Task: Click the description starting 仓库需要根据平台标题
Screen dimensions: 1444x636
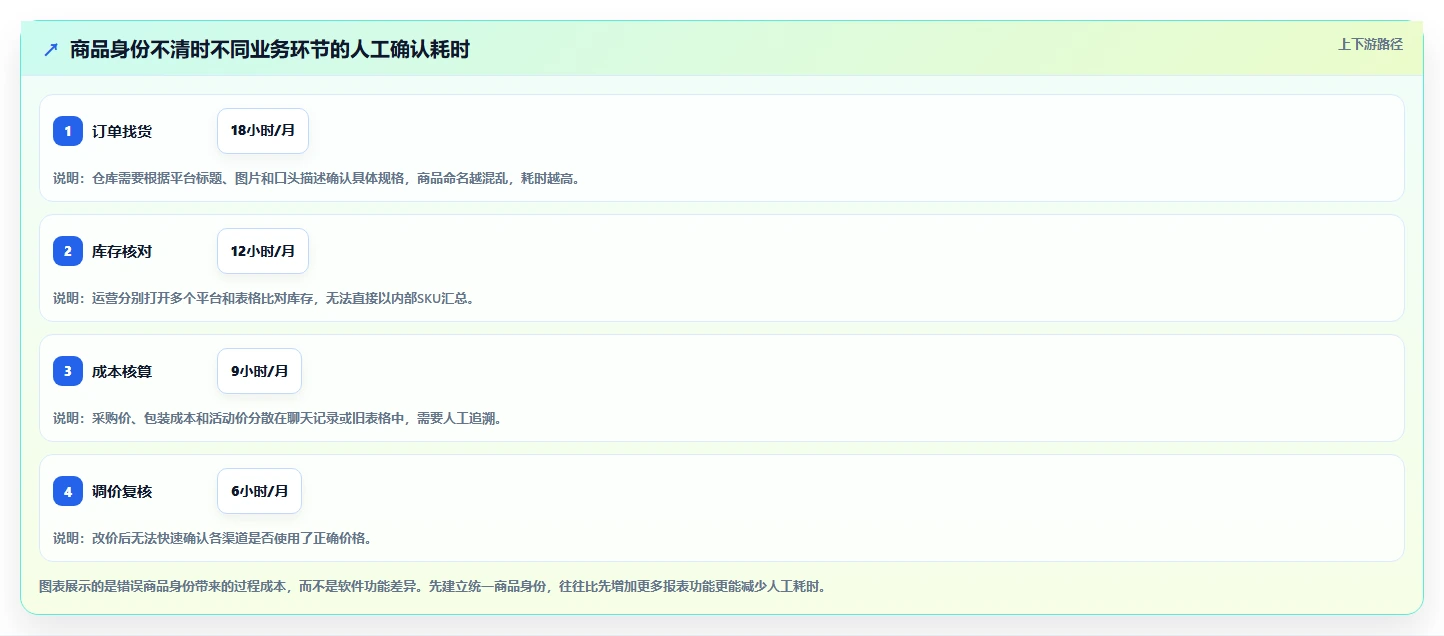Action: coord(317,178)
